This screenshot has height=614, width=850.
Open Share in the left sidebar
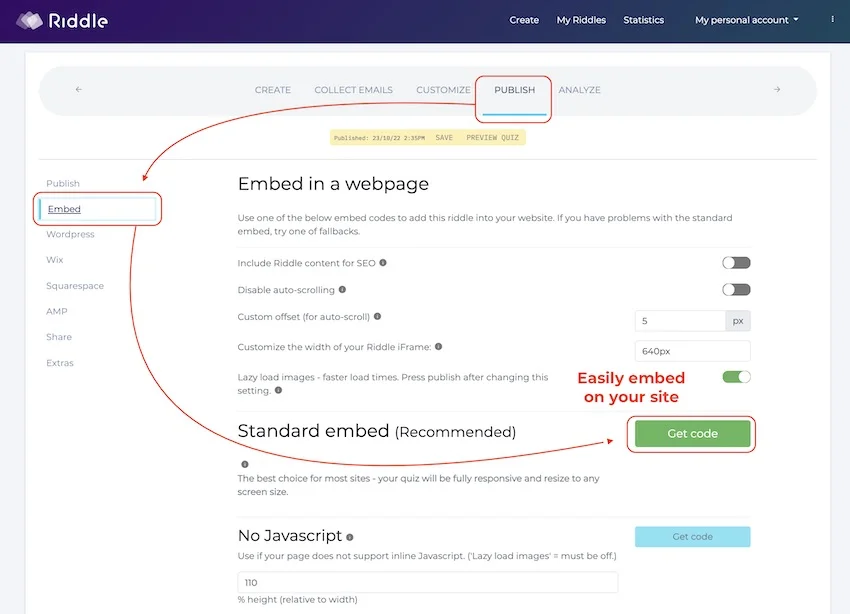click(59, 337)
